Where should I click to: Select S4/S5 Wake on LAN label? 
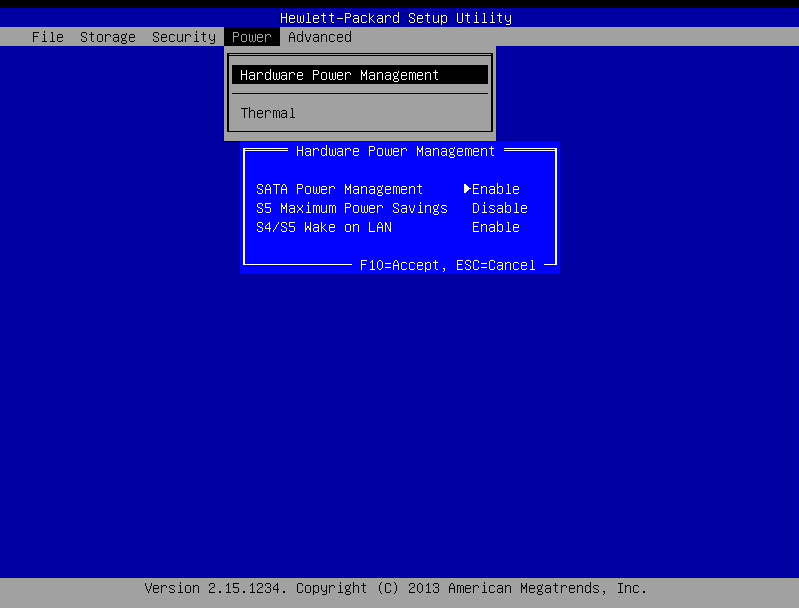click(324, 227)
